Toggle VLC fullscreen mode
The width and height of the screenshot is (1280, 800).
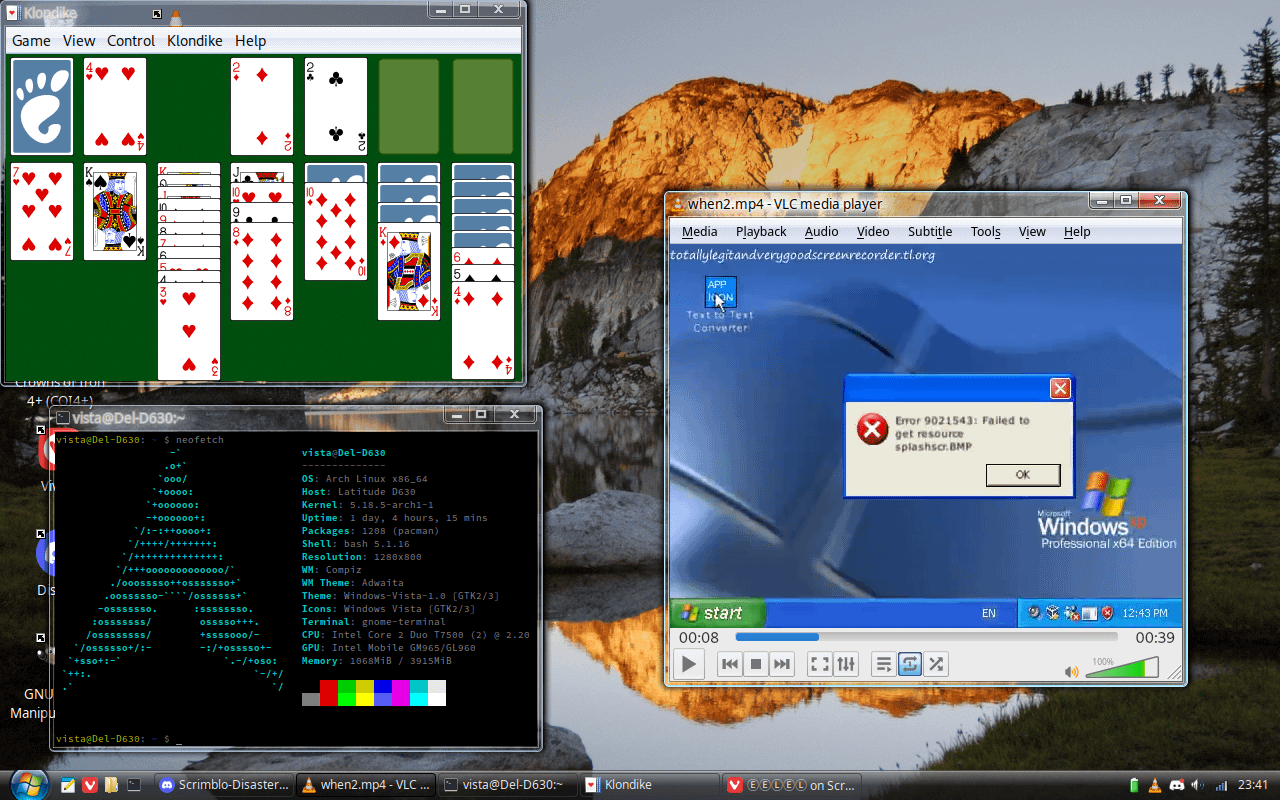coord(820,664)
